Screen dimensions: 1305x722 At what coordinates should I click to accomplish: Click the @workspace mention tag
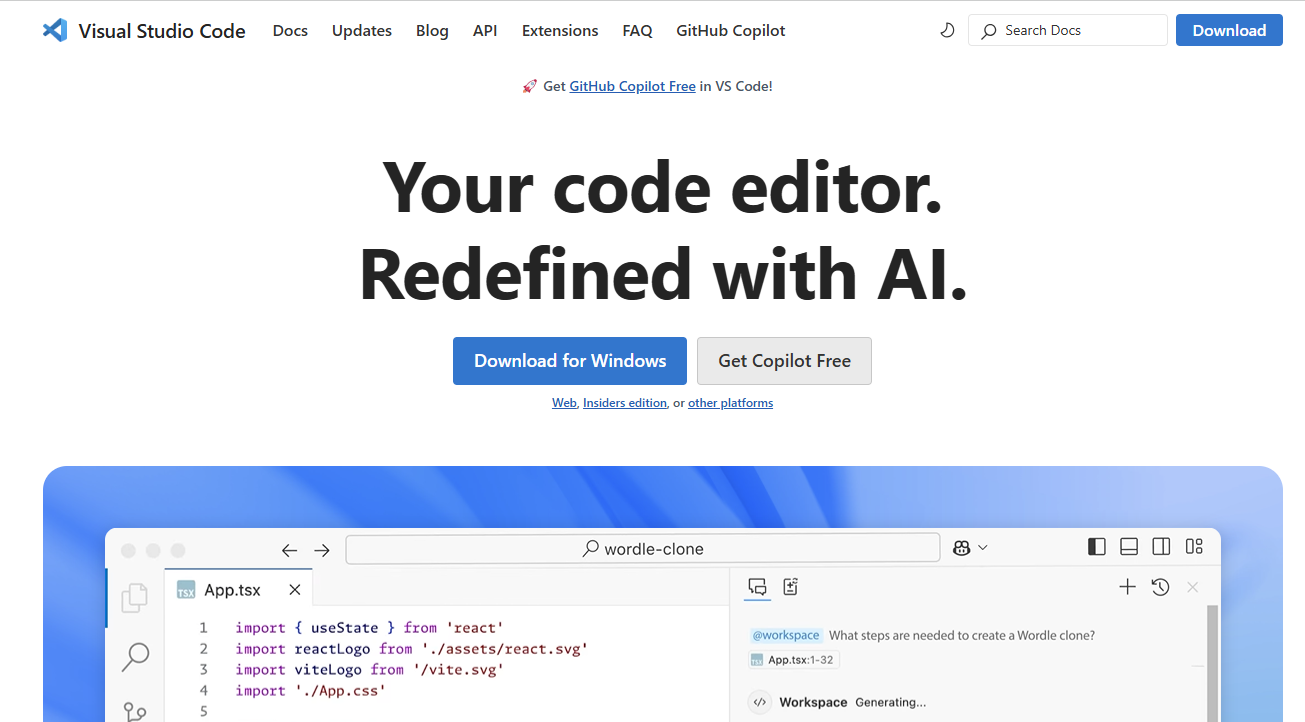(786, 635)
